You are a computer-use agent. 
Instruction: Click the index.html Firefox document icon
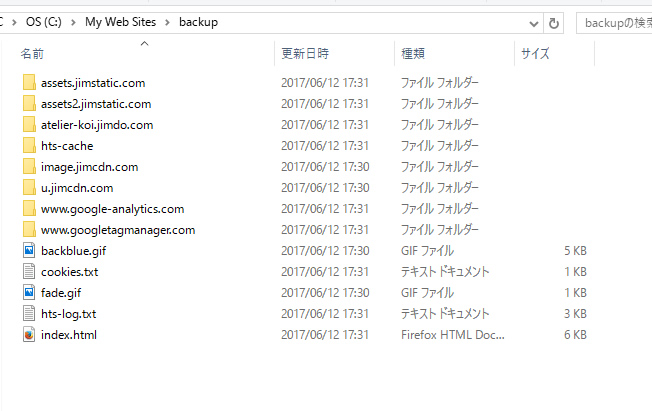coord(29,334)
